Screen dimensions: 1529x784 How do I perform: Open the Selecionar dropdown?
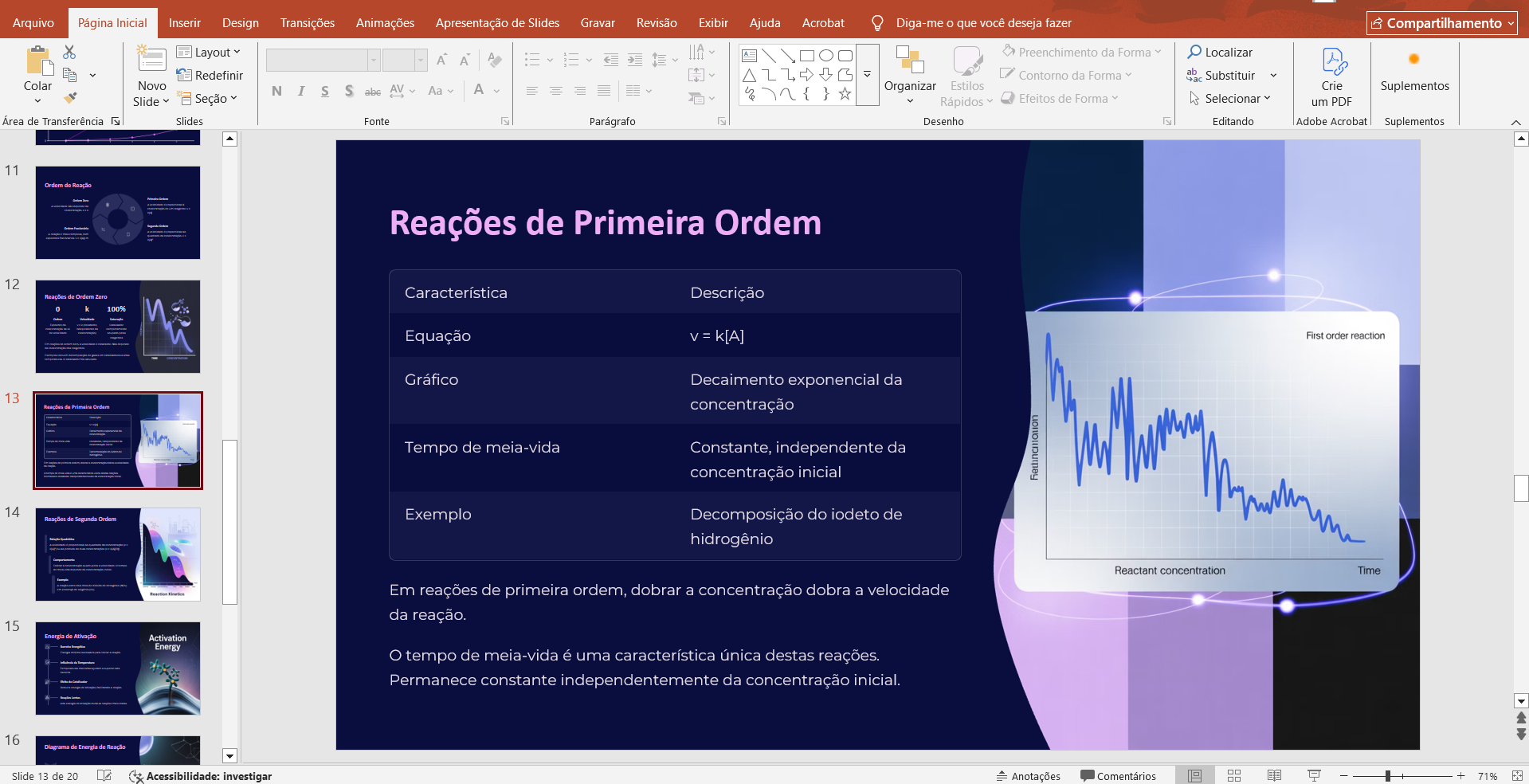point(1229,98)
